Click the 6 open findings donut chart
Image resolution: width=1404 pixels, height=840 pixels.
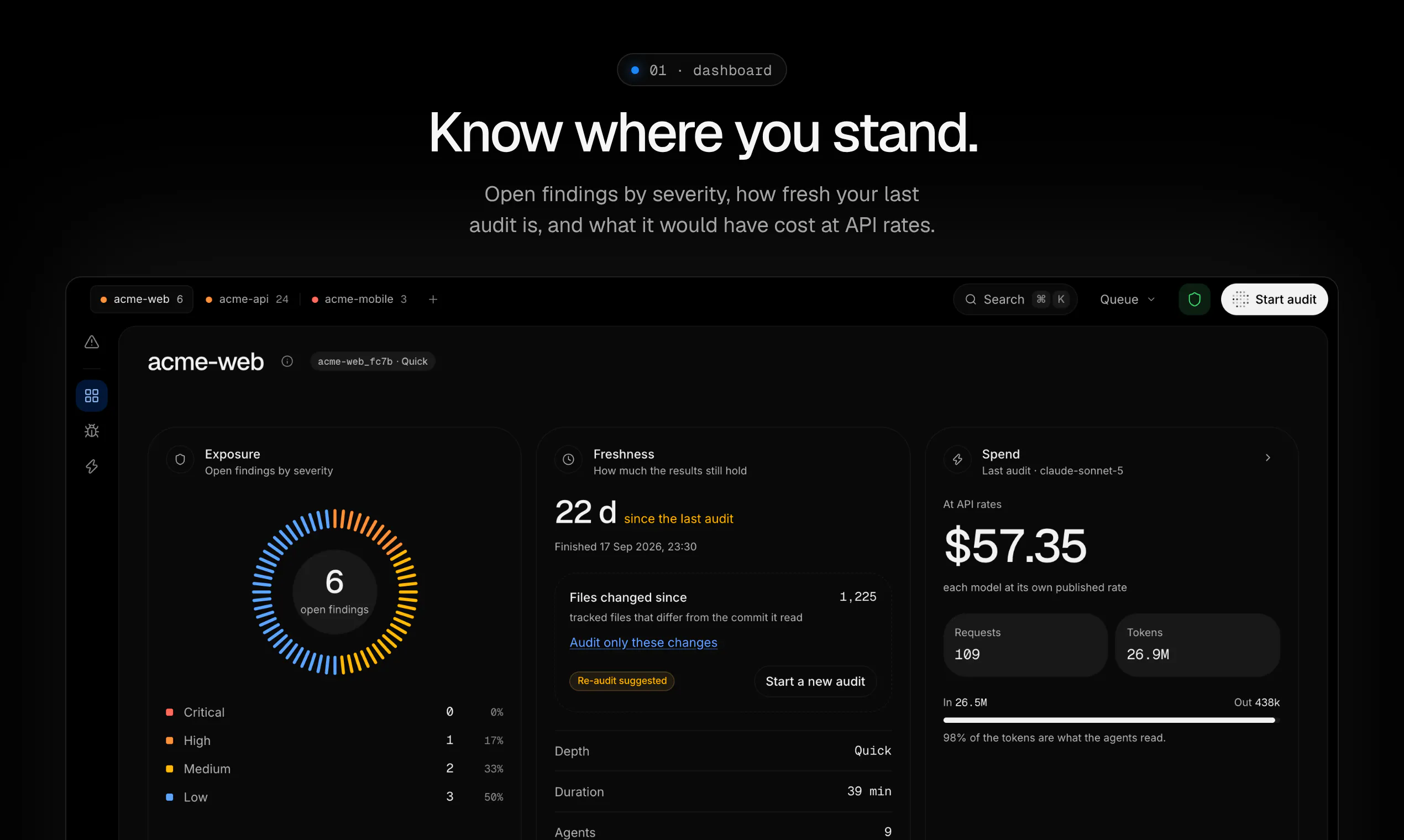pos(334,592)
